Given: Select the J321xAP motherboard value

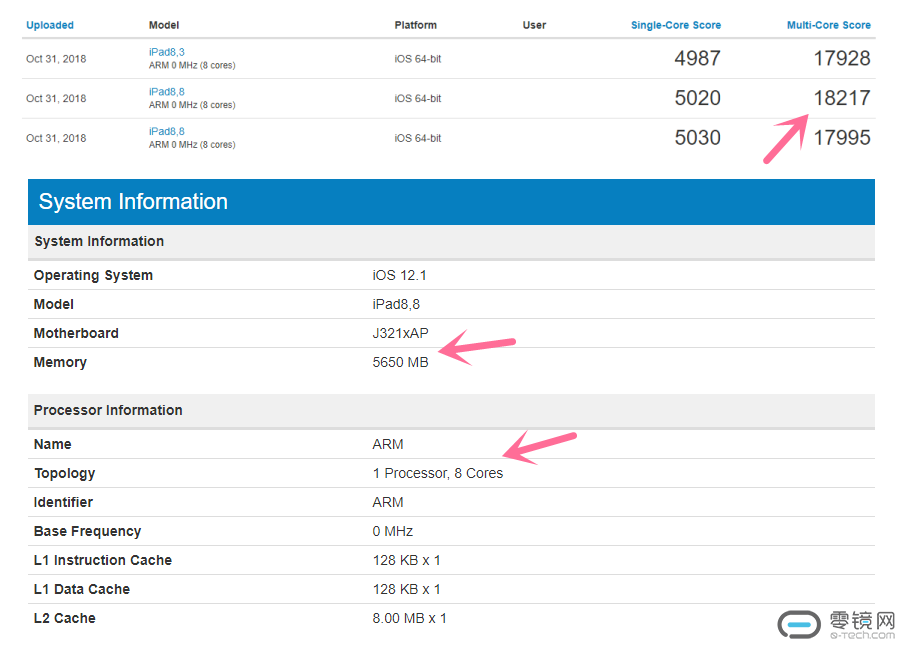Looking at the screenshot, I should click(400, 333).
